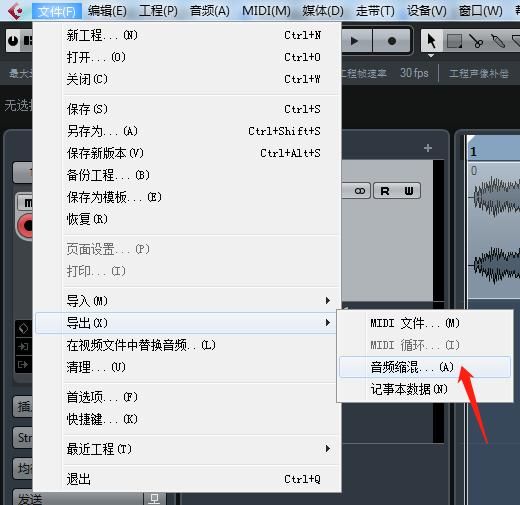Select MIDI 文件... (M) export option

pos(425,323)
